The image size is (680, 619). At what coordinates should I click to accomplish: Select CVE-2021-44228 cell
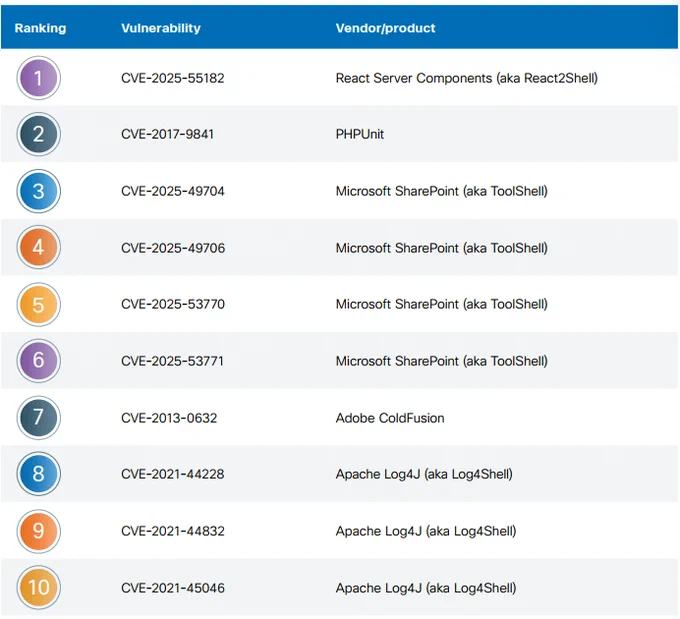tap(173, 474)
